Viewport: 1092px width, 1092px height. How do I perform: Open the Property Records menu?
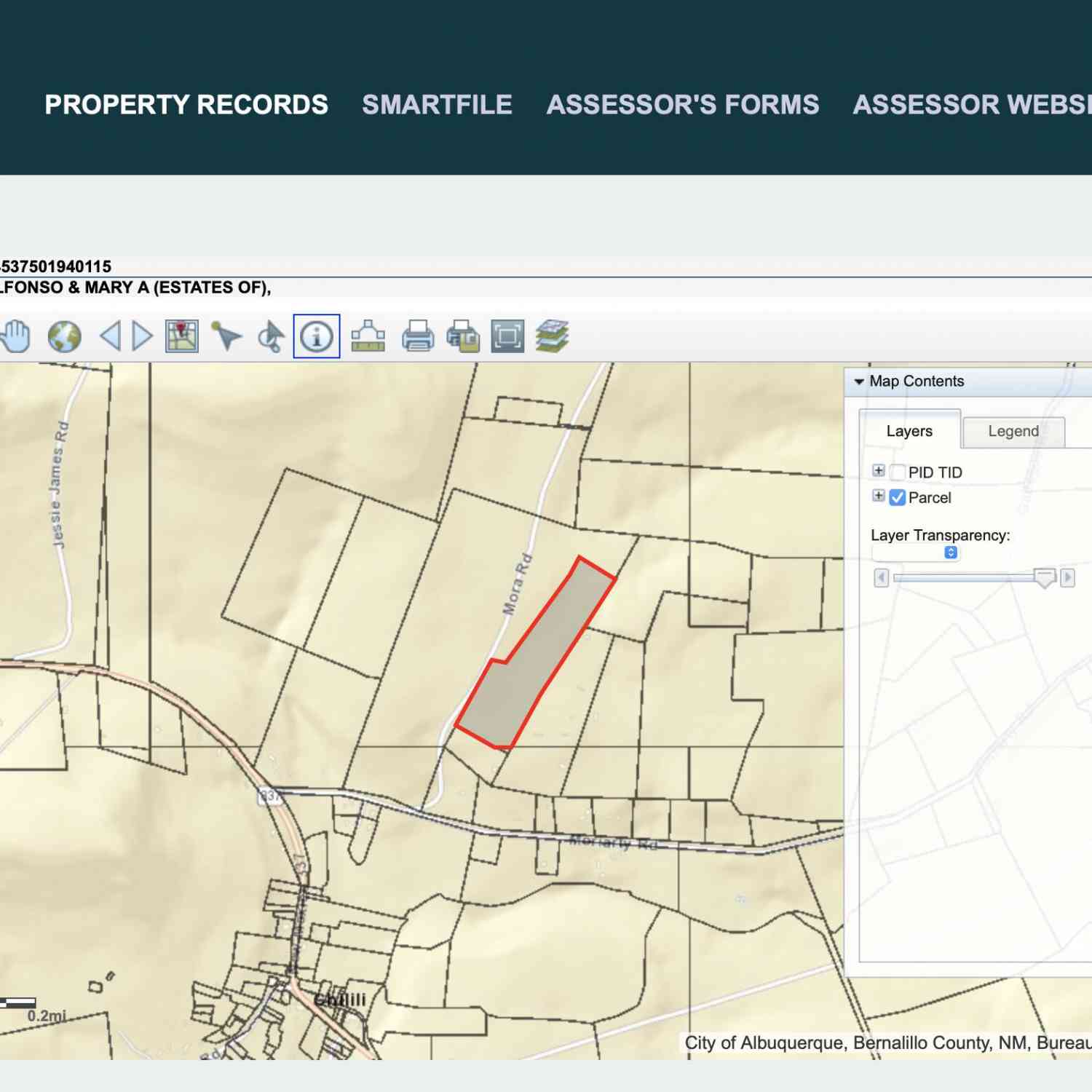coord(186,105)
